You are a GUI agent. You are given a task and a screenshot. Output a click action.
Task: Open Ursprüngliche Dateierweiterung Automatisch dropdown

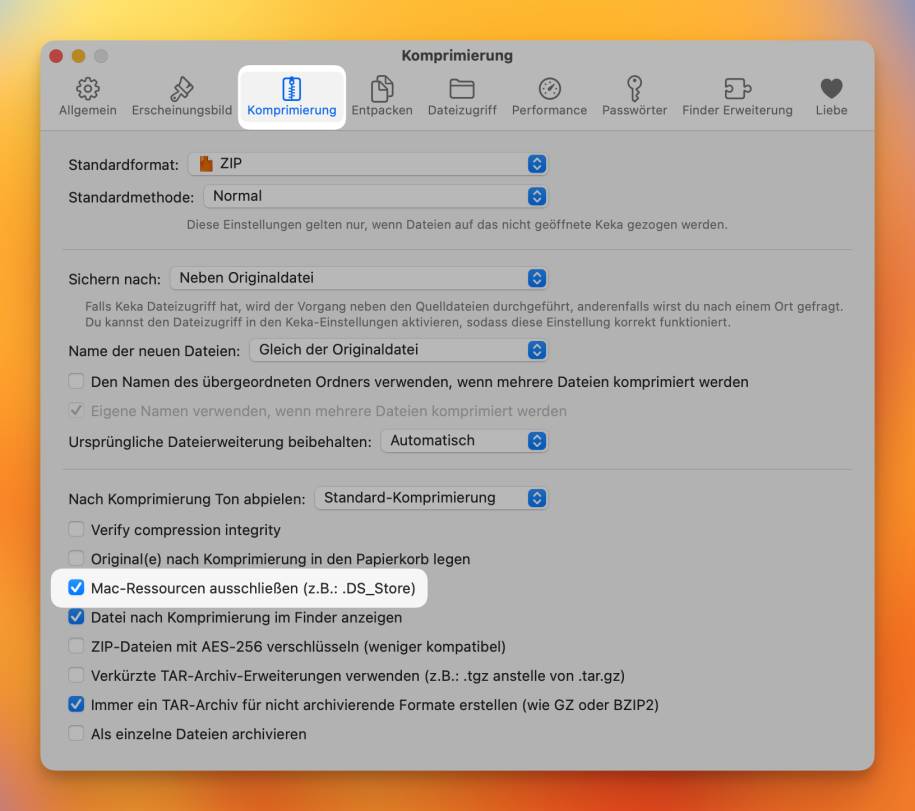(464, 441)
